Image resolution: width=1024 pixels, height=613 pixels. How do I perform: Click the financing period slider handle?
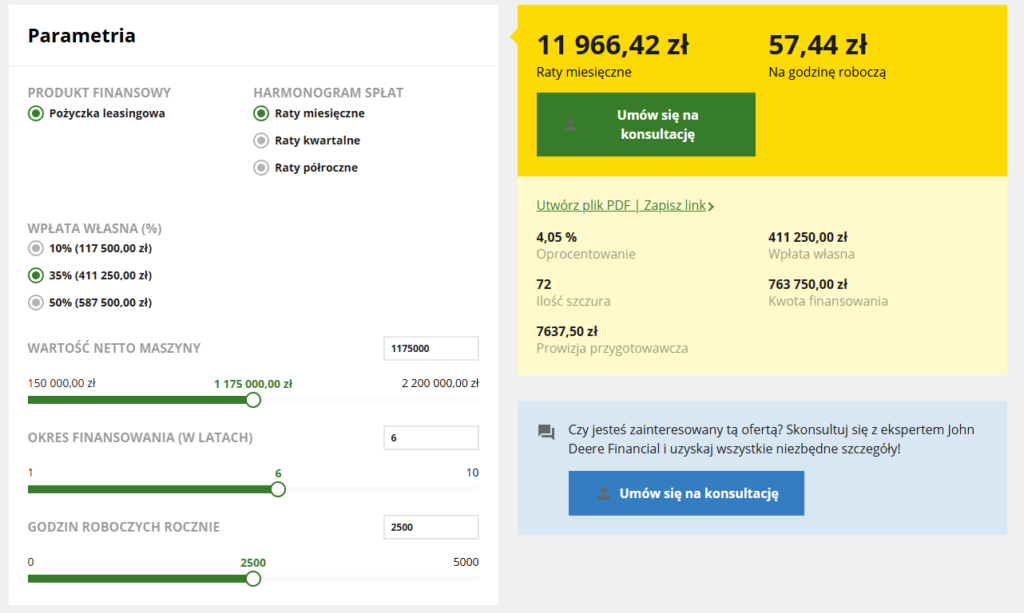click(278, 489)
